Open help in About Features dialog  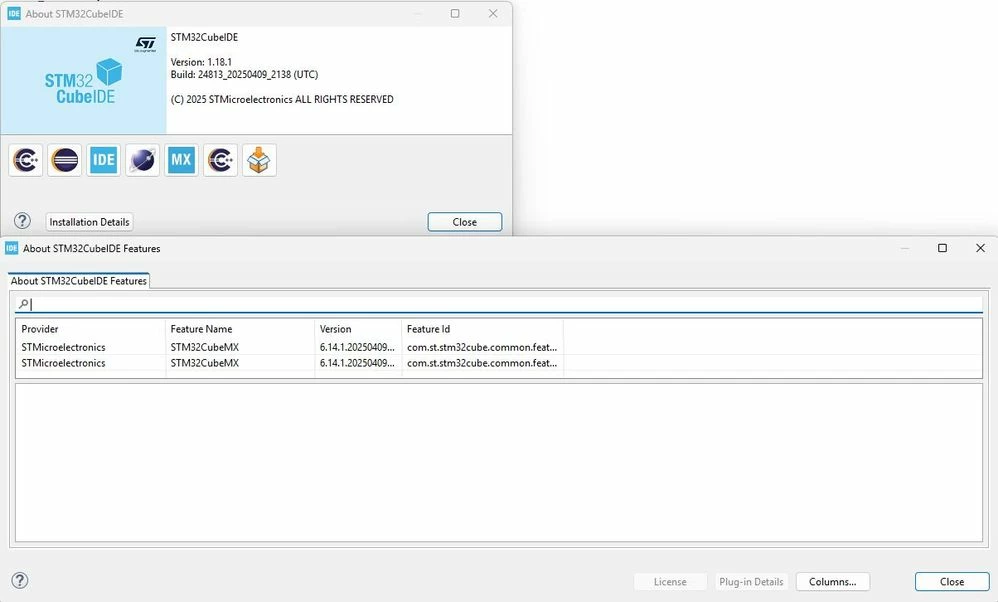click(20, 580)
